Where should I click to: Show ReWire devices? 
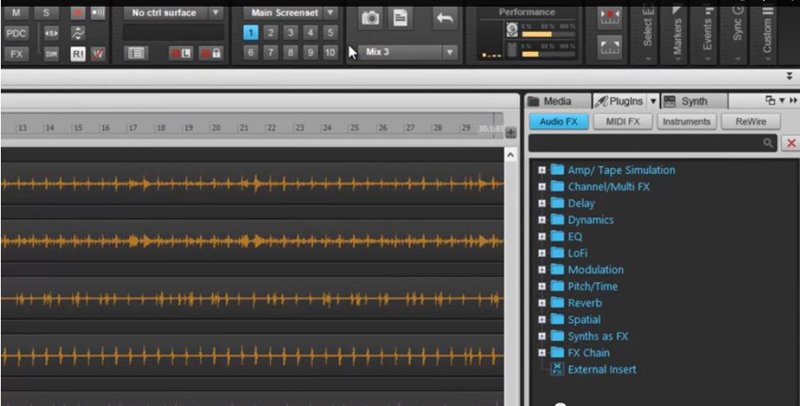pos(751,121)
